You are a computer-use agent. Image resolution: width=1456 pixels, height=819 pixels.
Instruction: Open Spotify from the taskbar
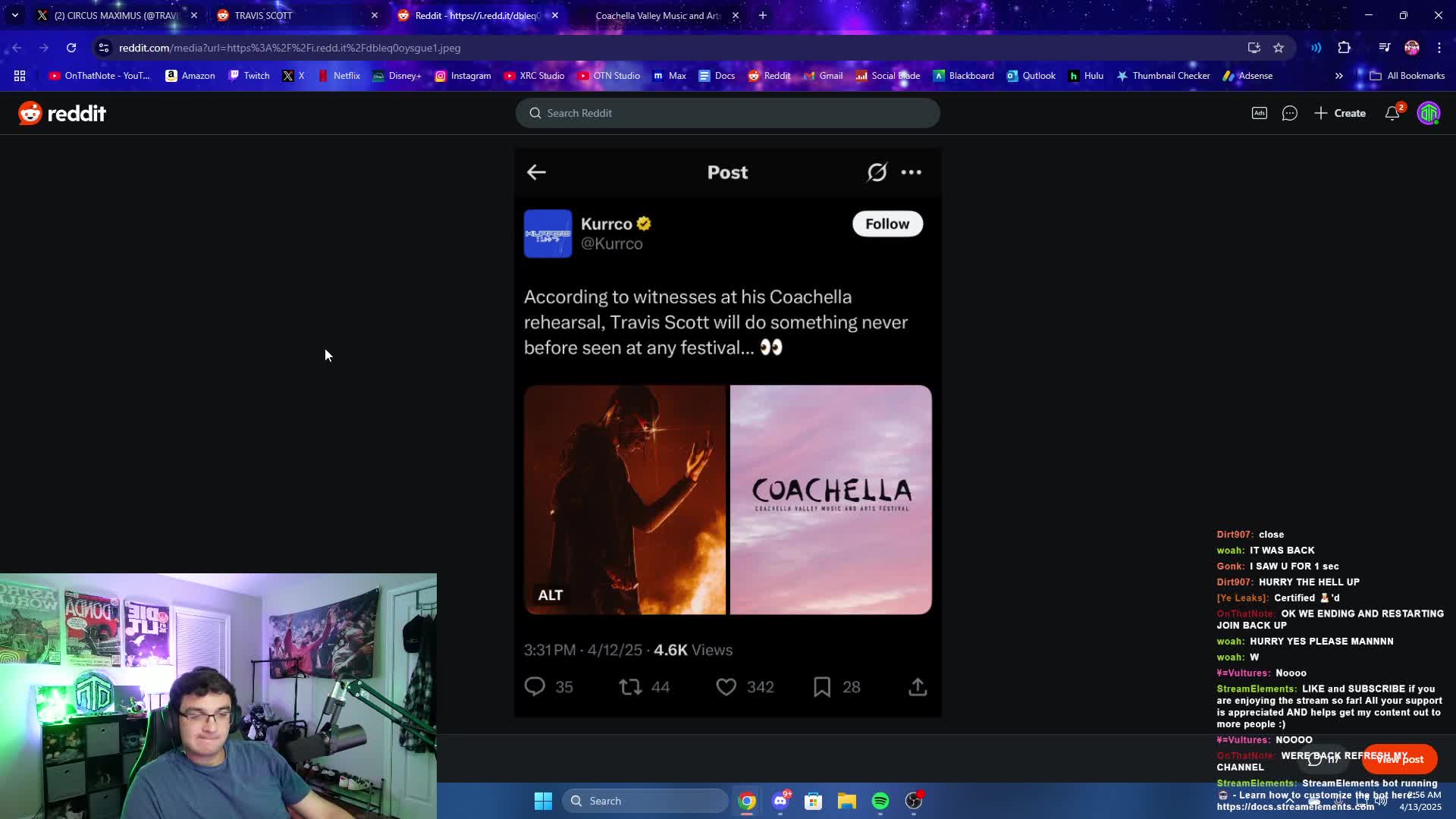(x=880, y=801)
